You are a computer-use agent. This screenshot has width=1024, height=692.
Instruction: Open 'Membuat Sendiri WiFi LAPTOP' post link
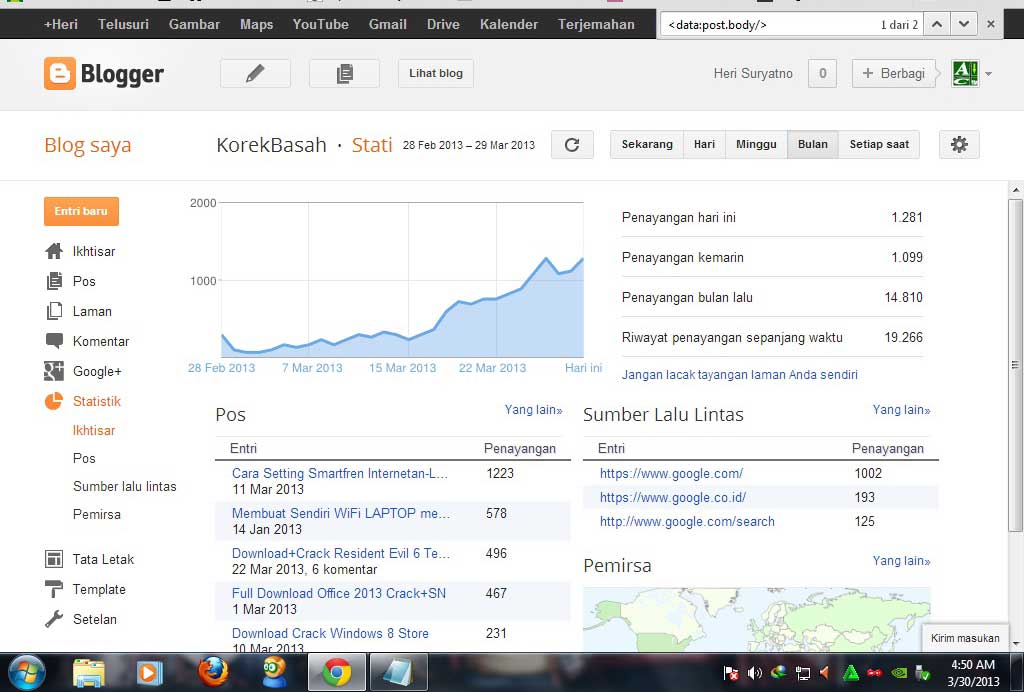tap(341, 513)
